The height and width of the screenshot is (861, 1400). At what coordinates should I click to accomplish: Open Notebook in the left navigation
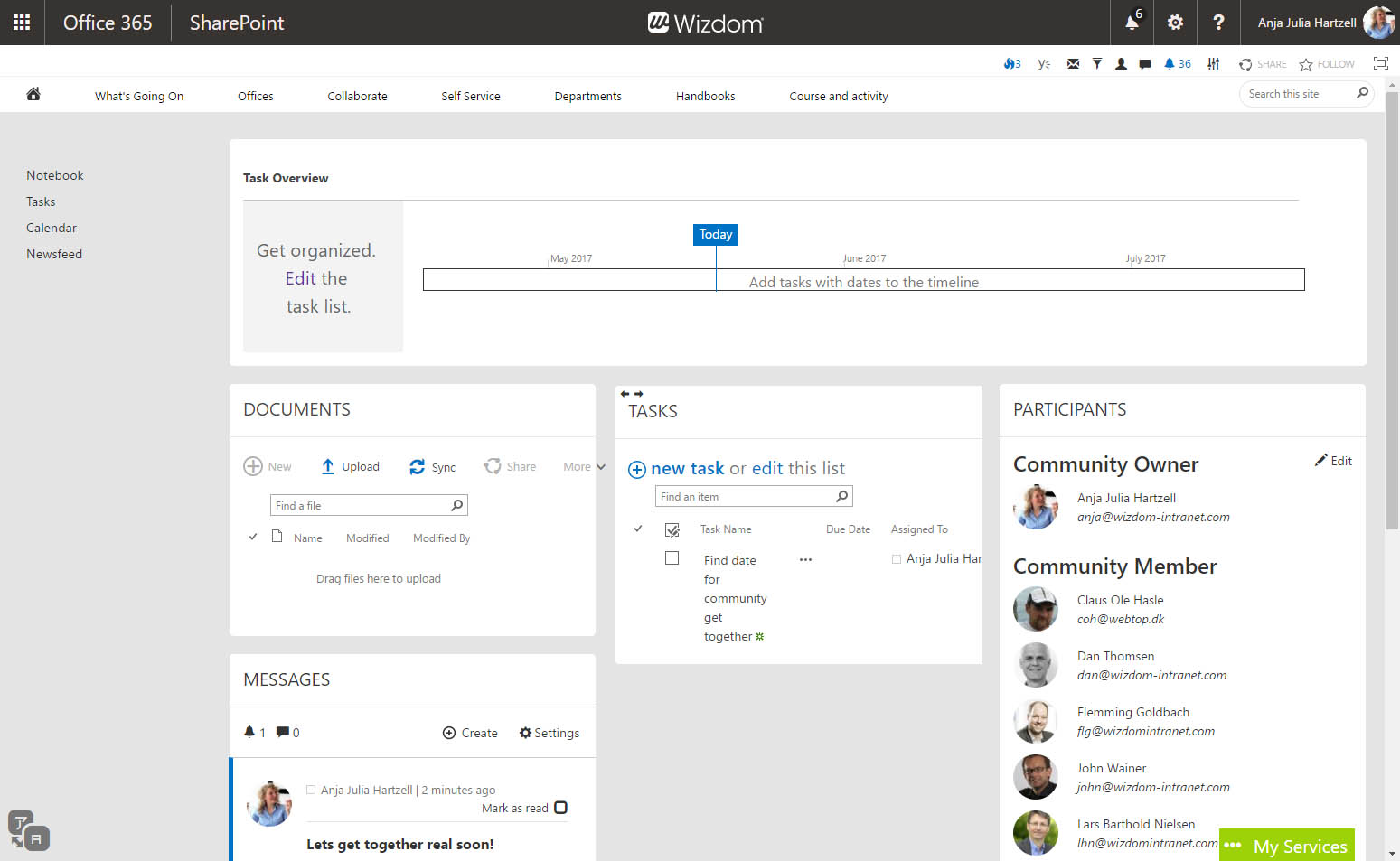click(55, 175)
